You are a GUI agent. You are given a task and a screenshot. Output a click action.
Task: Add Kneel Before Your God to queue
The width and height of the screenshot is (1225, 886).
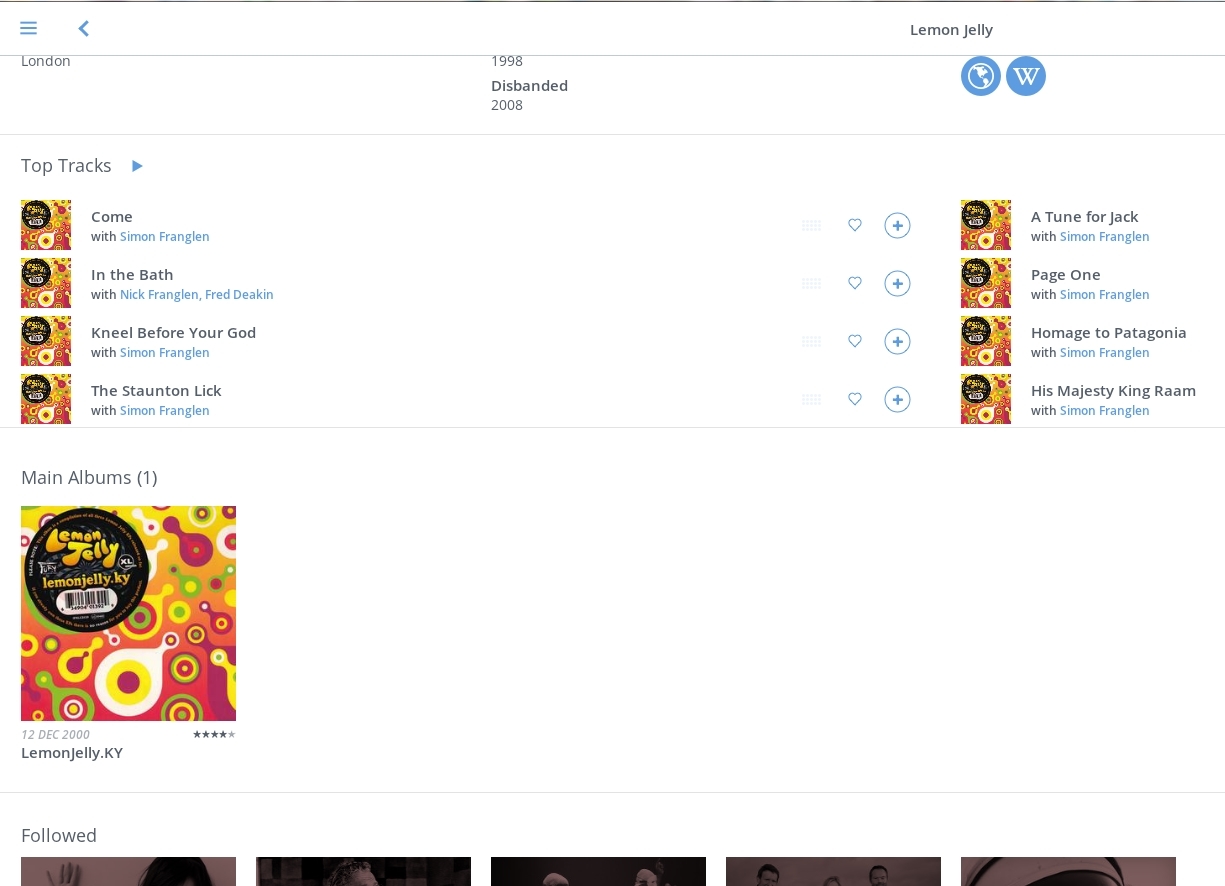897,342
